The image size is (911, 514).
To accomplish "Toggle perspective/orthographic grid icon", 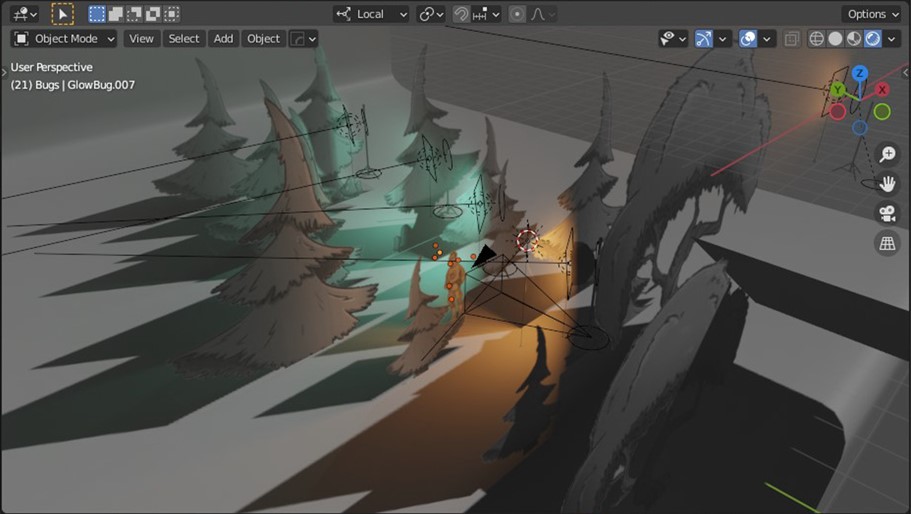I will click(x=887, y=243).
